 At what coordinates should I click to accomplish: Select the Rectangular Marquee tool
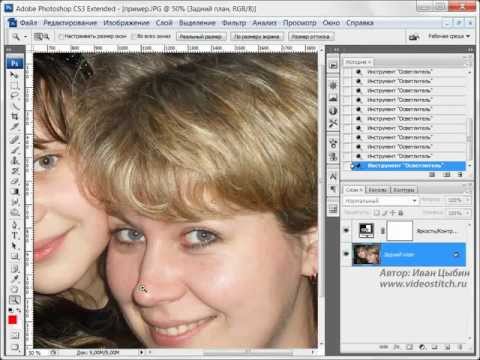click(x=14, y=85)
